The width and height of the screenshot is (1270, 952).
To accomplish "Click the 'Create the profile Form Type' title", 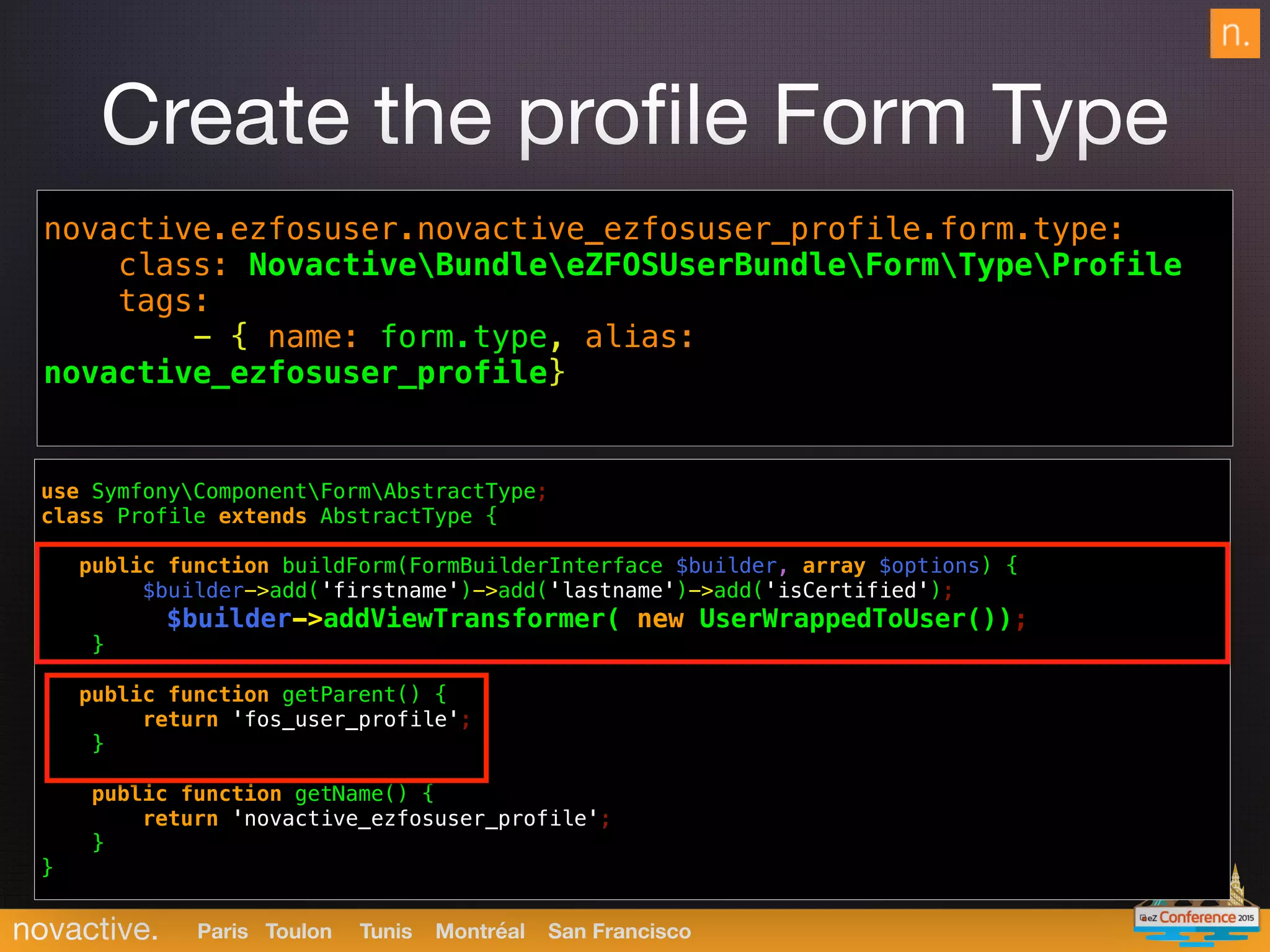I will click(634, 117).
